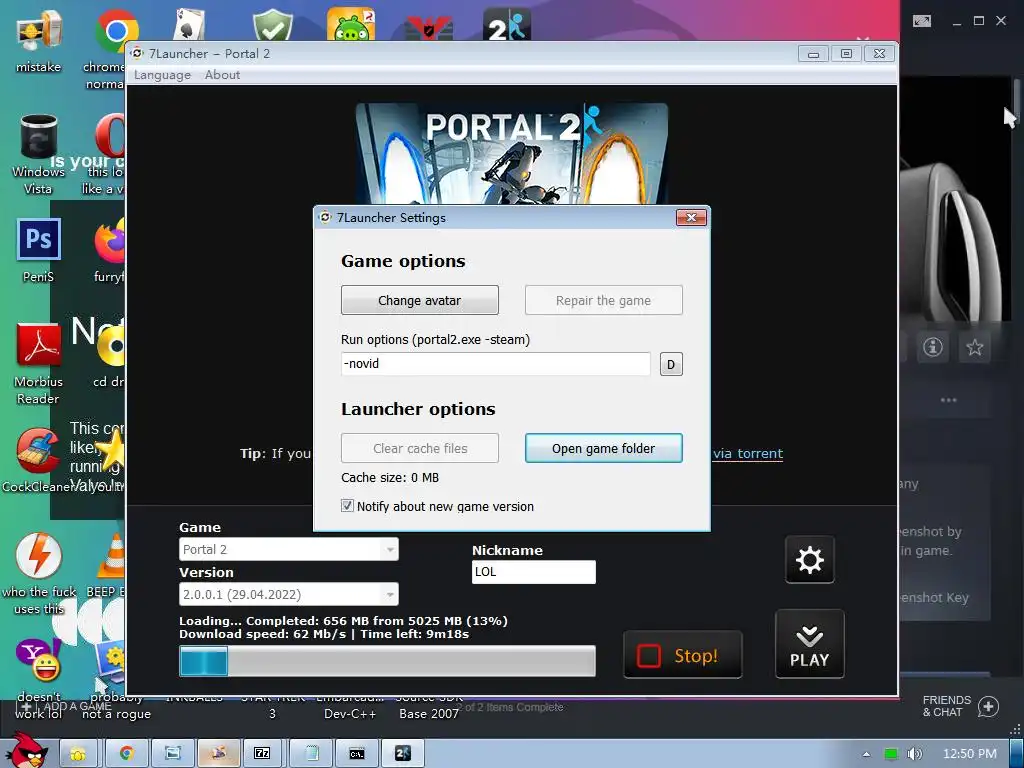Click Change avatar button

point(419,300)
